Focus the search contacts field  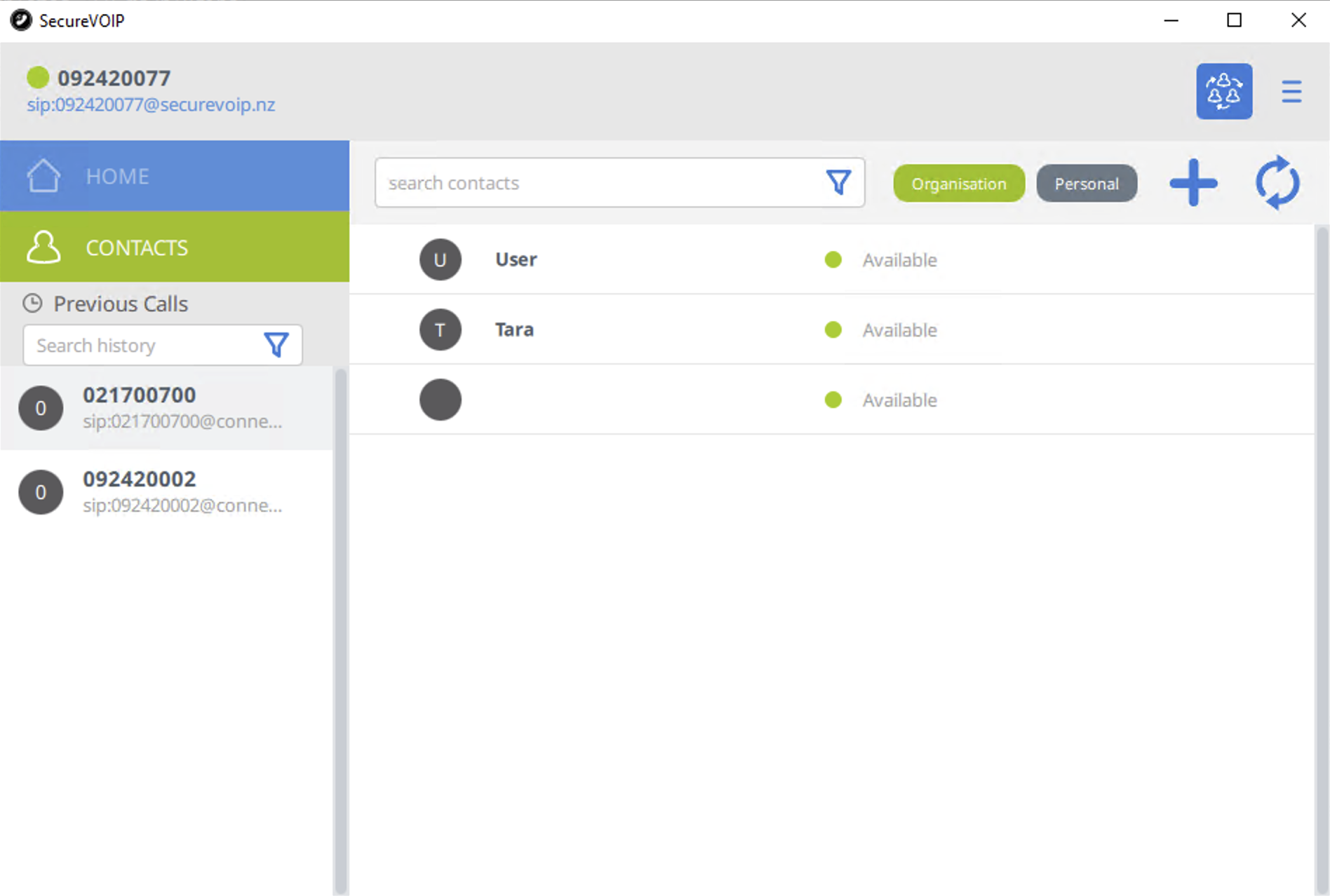[x=619, y=182]
